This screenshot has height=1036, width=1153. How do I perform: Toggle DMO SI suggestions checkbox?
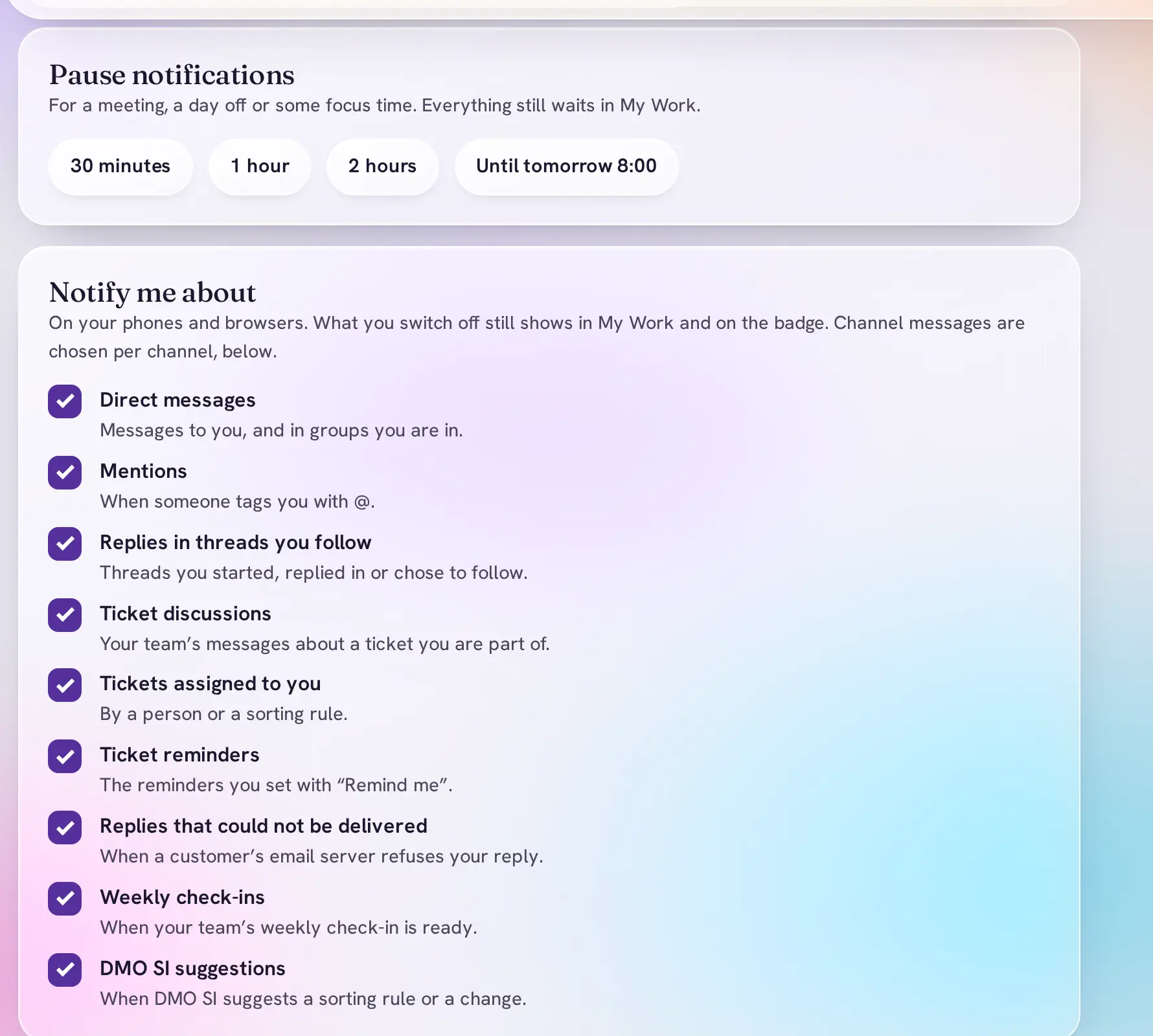65,970
